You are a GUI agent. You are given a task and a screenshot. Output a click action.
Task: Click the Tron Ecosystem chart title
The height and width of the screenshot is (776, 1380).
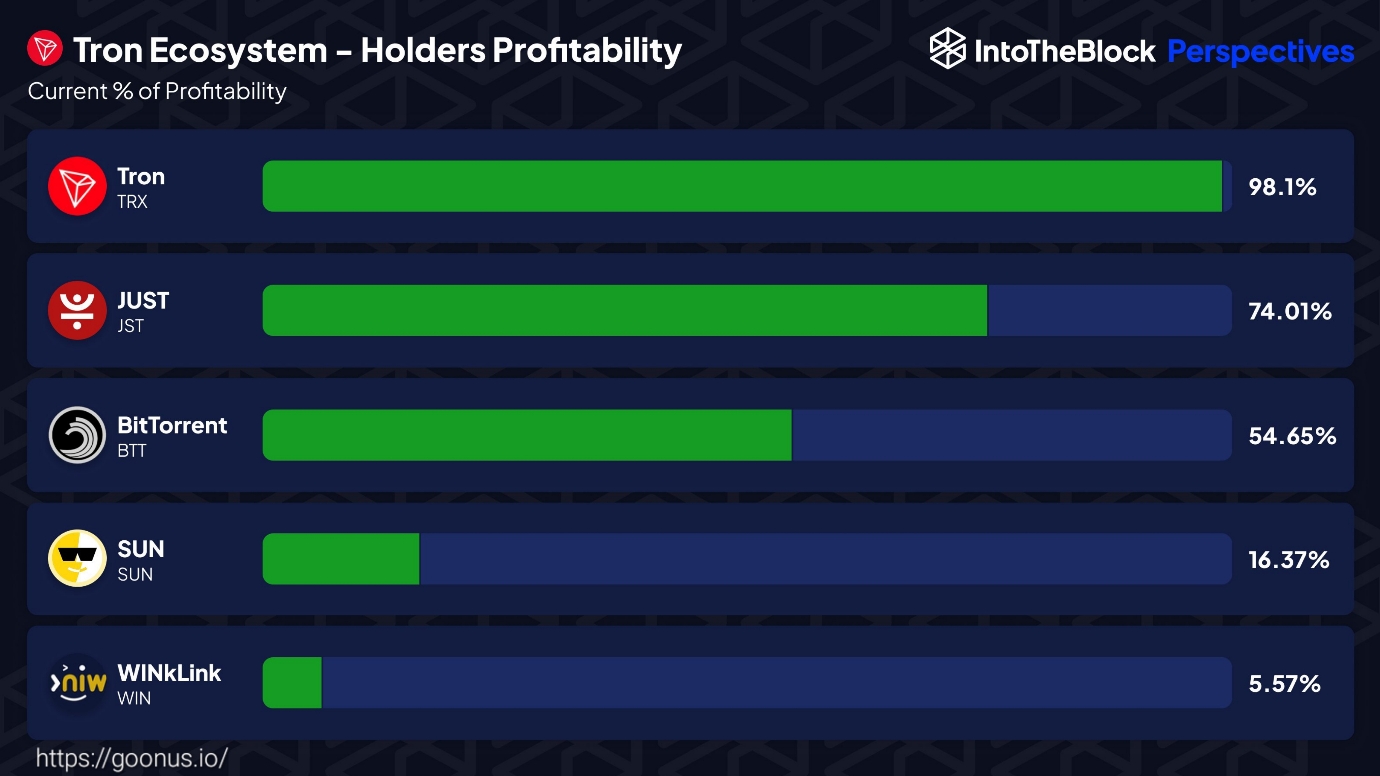click(377, 50)
